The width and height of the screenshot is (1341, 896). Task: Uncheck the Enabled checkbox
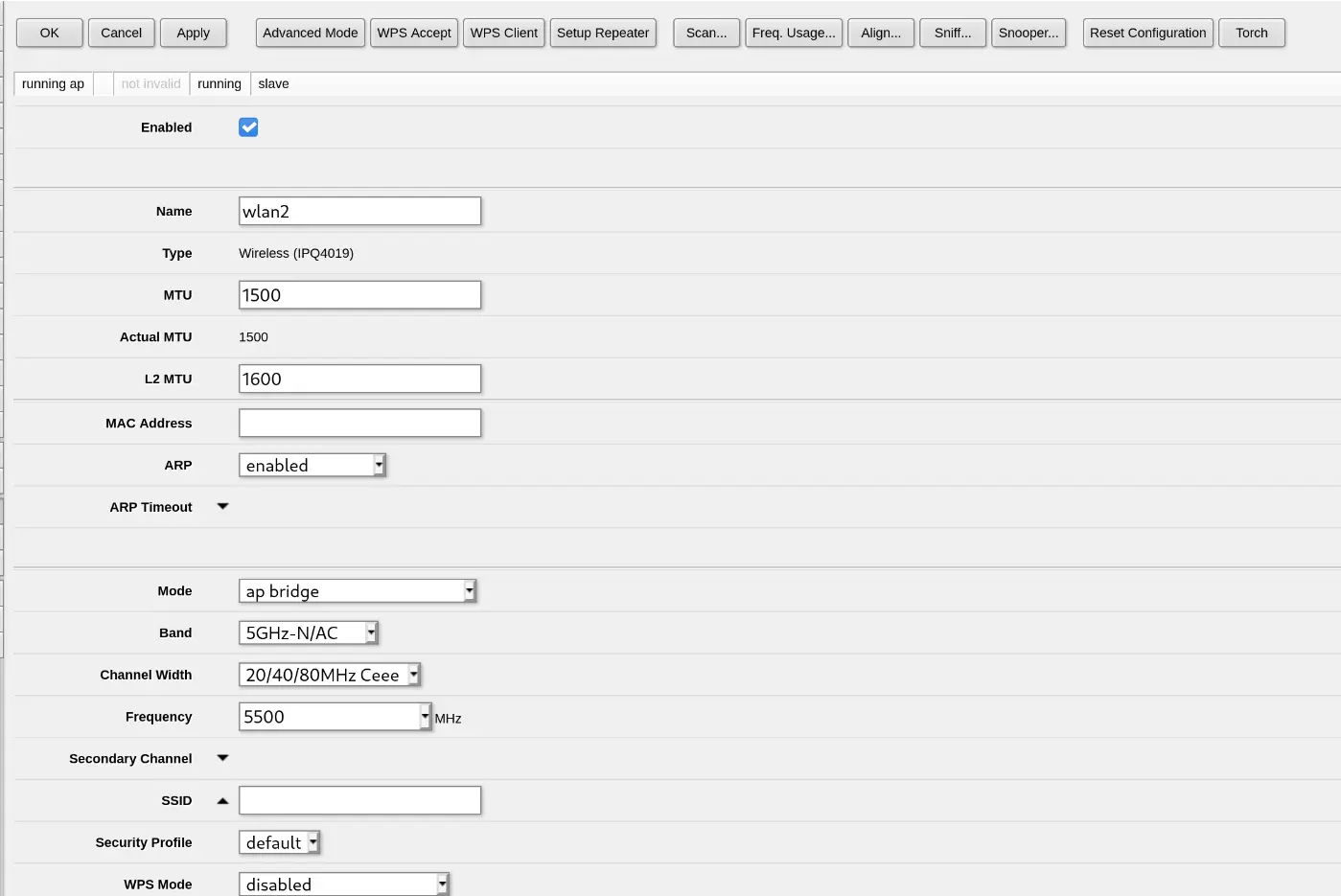coord(248,127)
